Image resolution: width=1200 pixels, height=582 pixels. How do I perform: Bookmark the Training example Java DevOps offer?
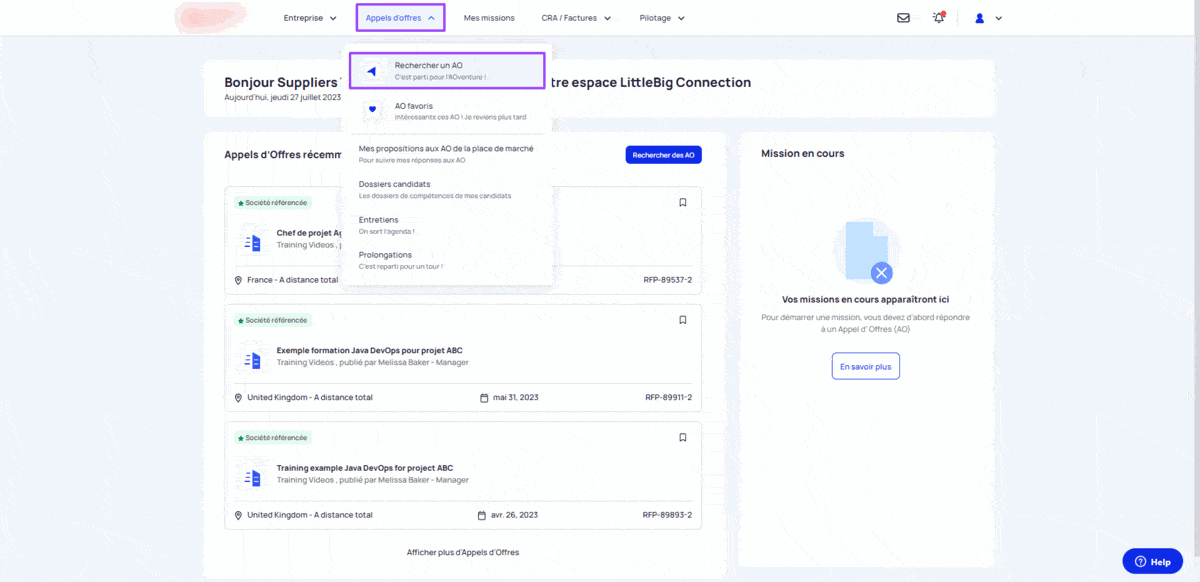tap(683, 437)
